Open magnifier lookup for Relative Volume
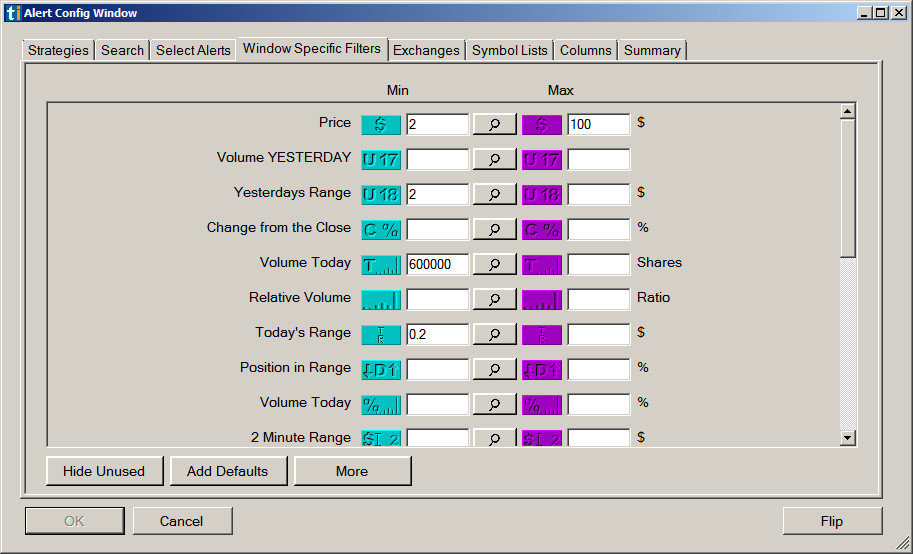 point(494,299)
